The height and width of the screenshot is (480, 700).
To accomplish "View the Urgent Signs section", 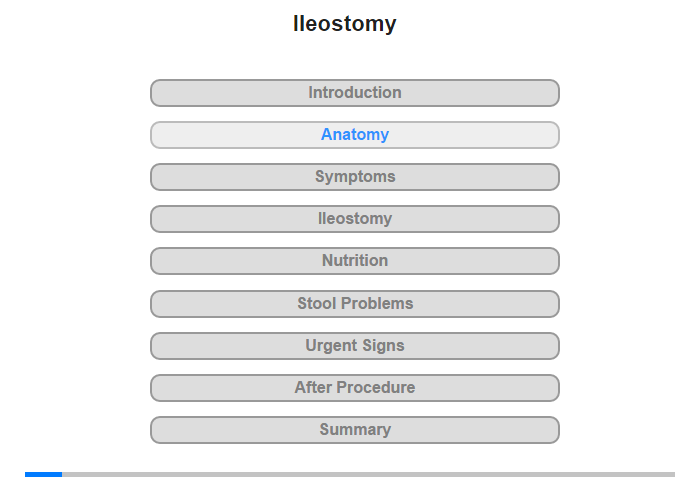I will click(x=355, y=346).
